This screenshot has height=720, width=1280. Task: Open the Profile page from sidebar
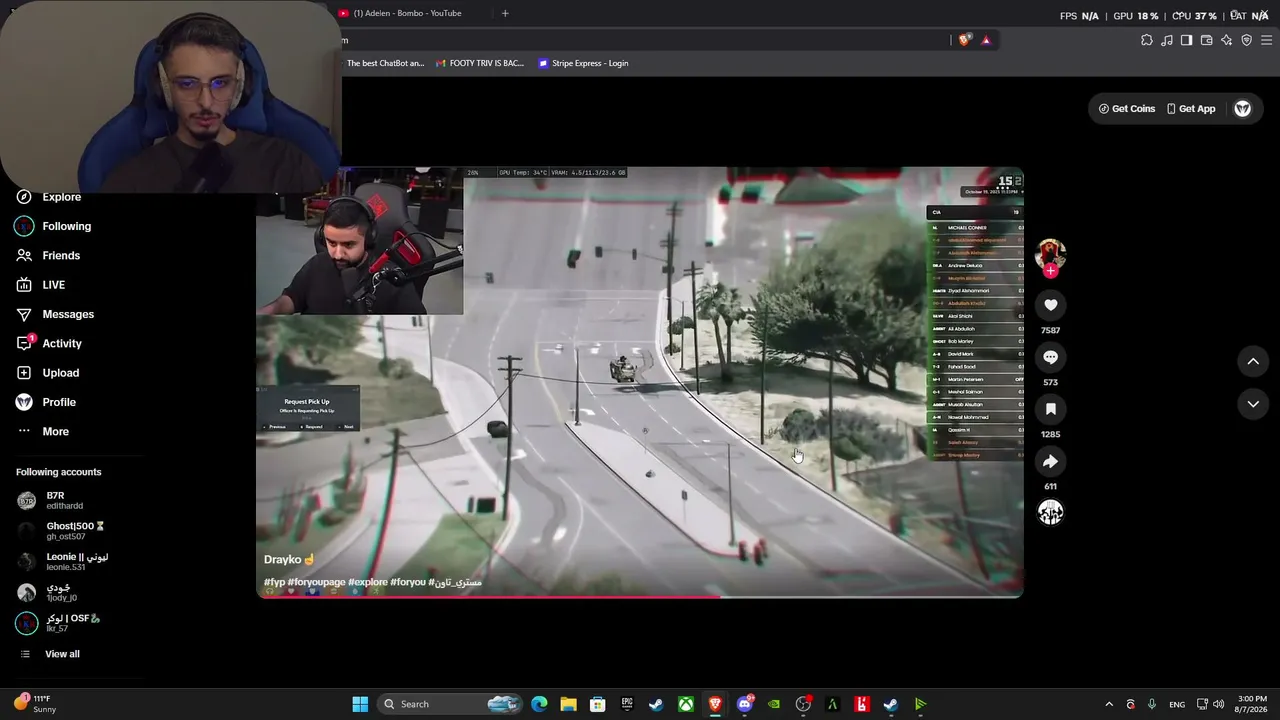46,402
